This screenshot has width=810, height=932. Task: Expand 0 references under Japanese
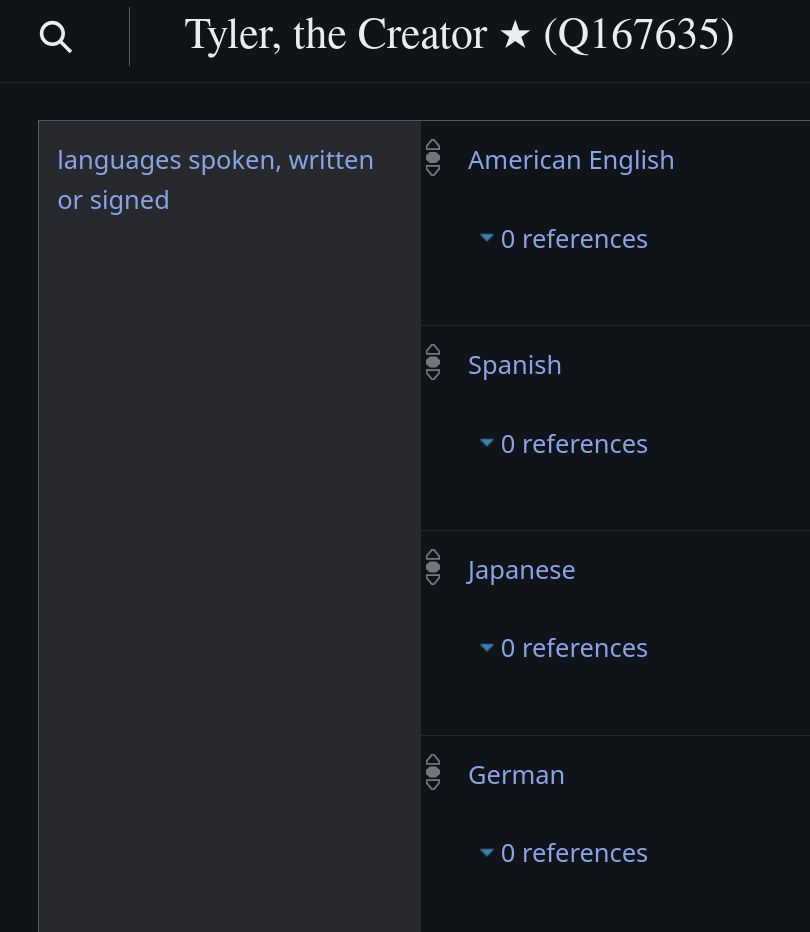(x=563, y=648)
